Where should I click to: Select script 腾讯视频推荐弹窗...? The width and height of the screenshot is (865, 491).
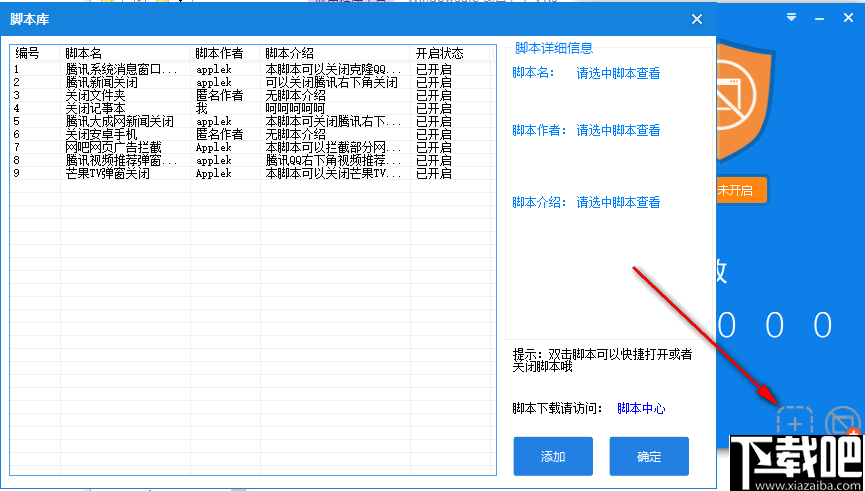click(x=121, y=161)
